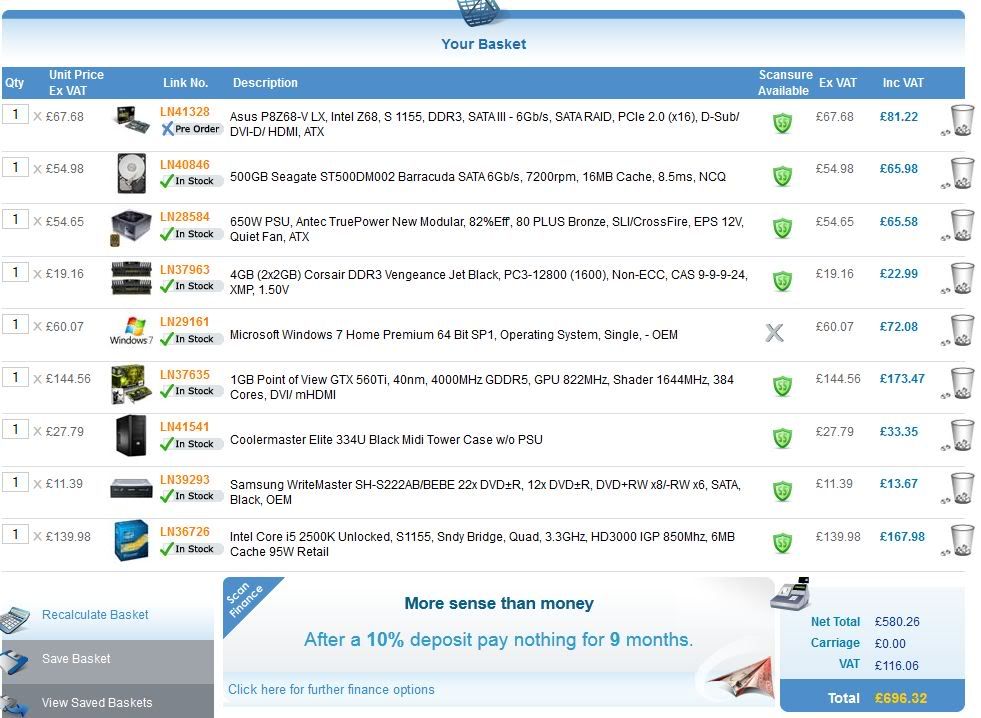
Task: Remove Seagate Barracuda using its trash icon
Action: [961, 172]
